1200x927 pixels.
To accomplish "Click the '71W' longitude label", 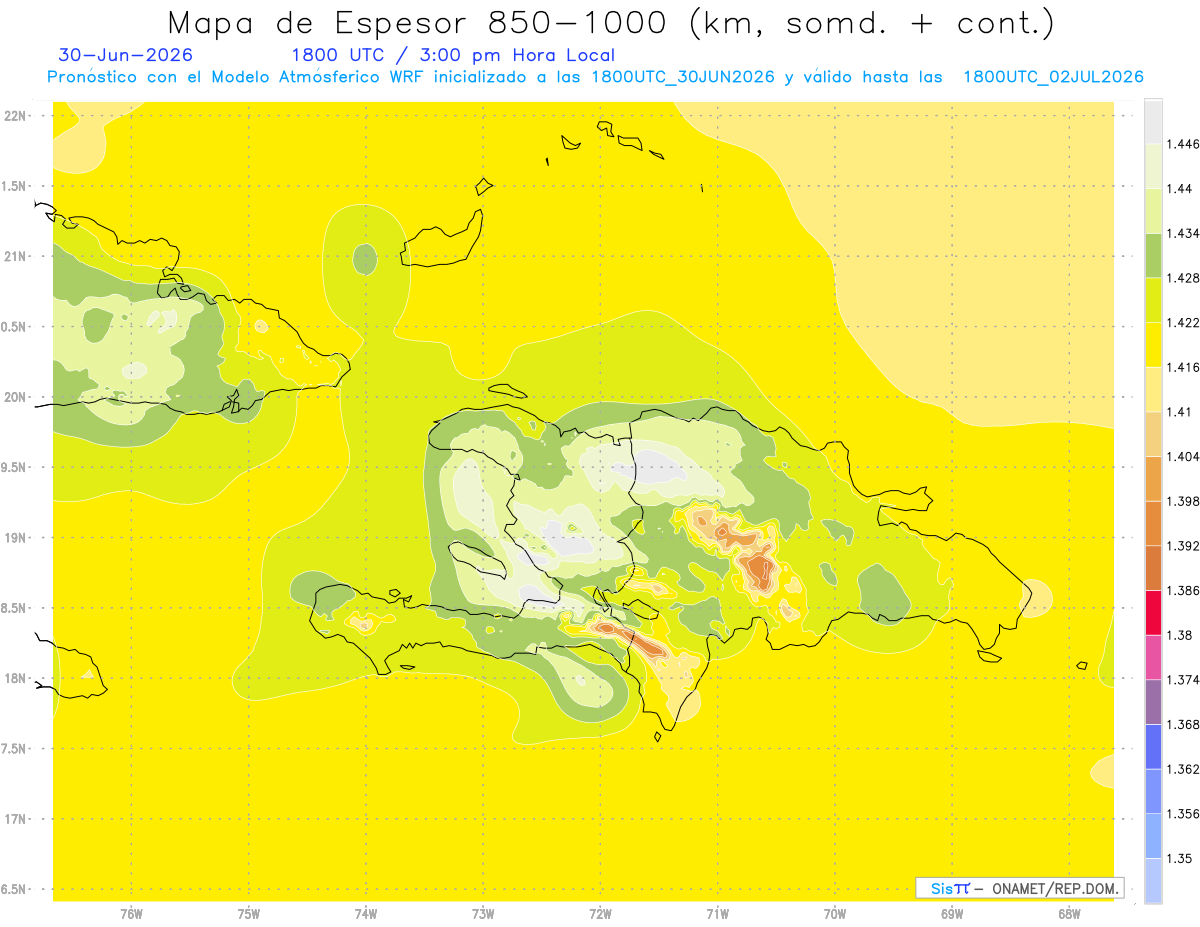I will coord(717,914).
